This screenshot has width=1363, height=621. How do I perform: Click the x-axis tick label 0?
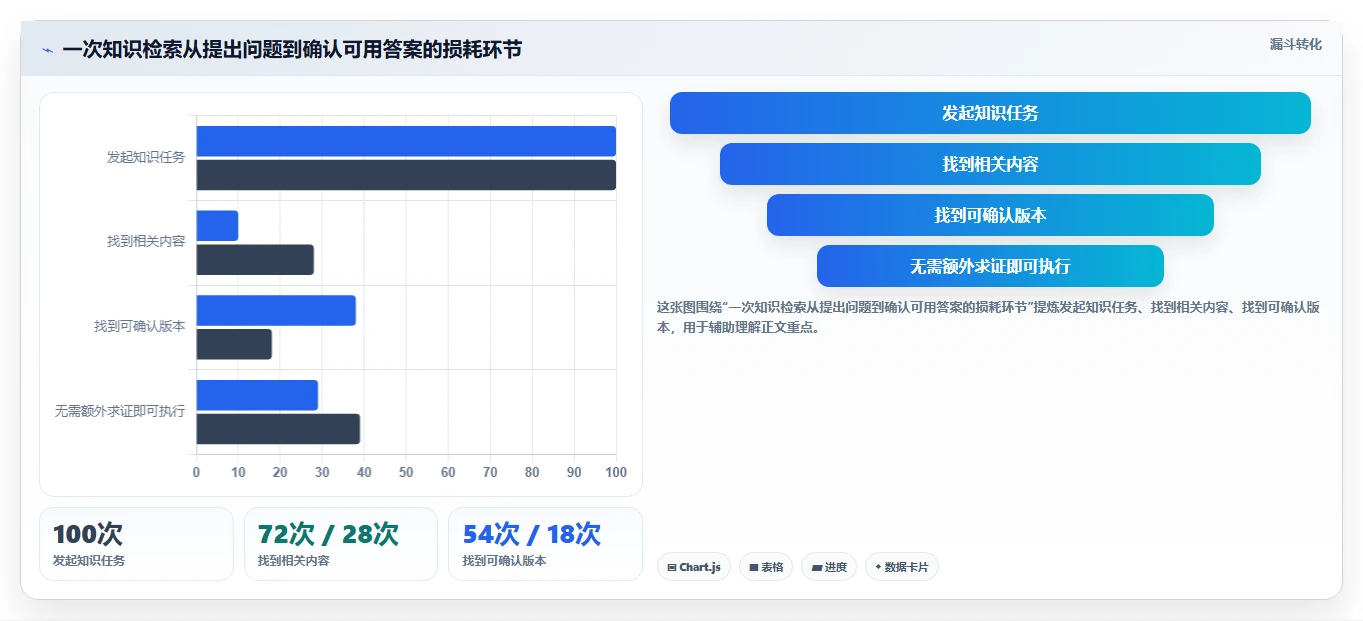coord(196,472)
